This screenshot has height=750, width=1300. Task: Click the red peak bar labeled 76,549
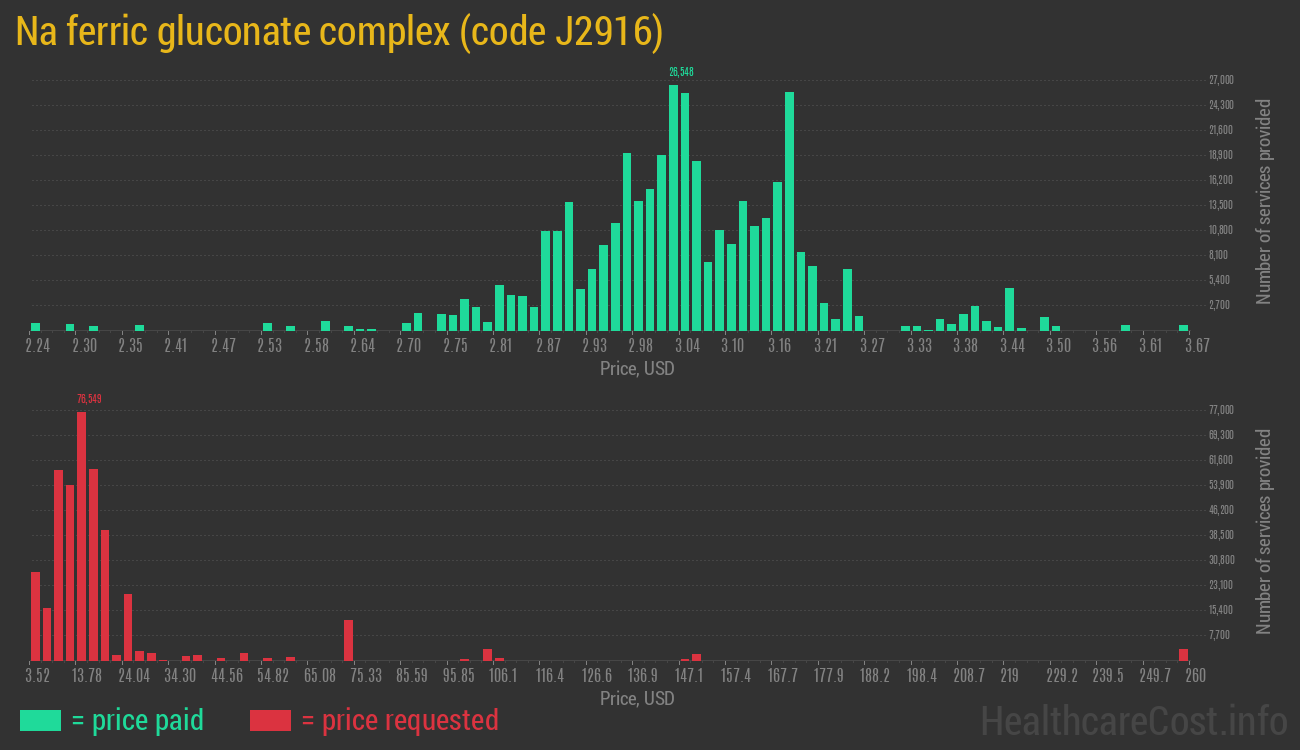[81, 535]
